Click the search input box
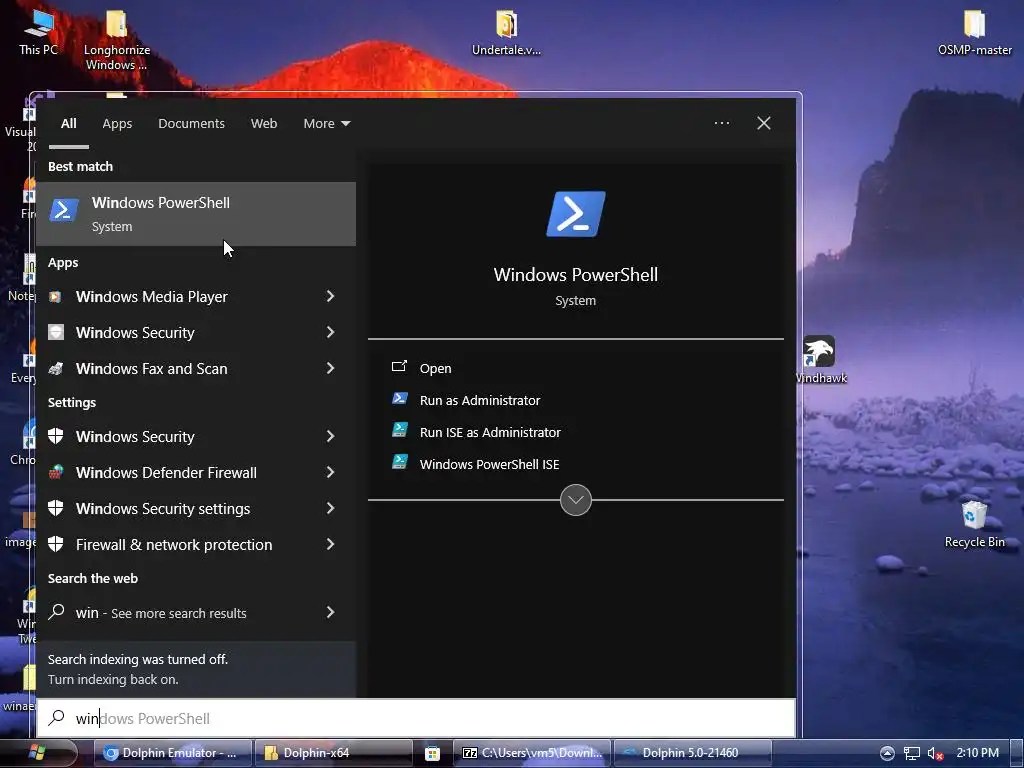The width and height of the screenshot is (1024, 768). point(416,718)
